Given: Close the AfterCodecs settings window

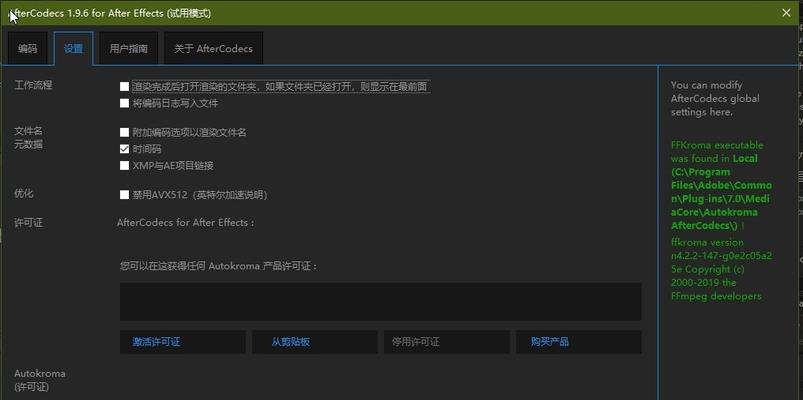Looking at the screenshot, I should [786, 13].
